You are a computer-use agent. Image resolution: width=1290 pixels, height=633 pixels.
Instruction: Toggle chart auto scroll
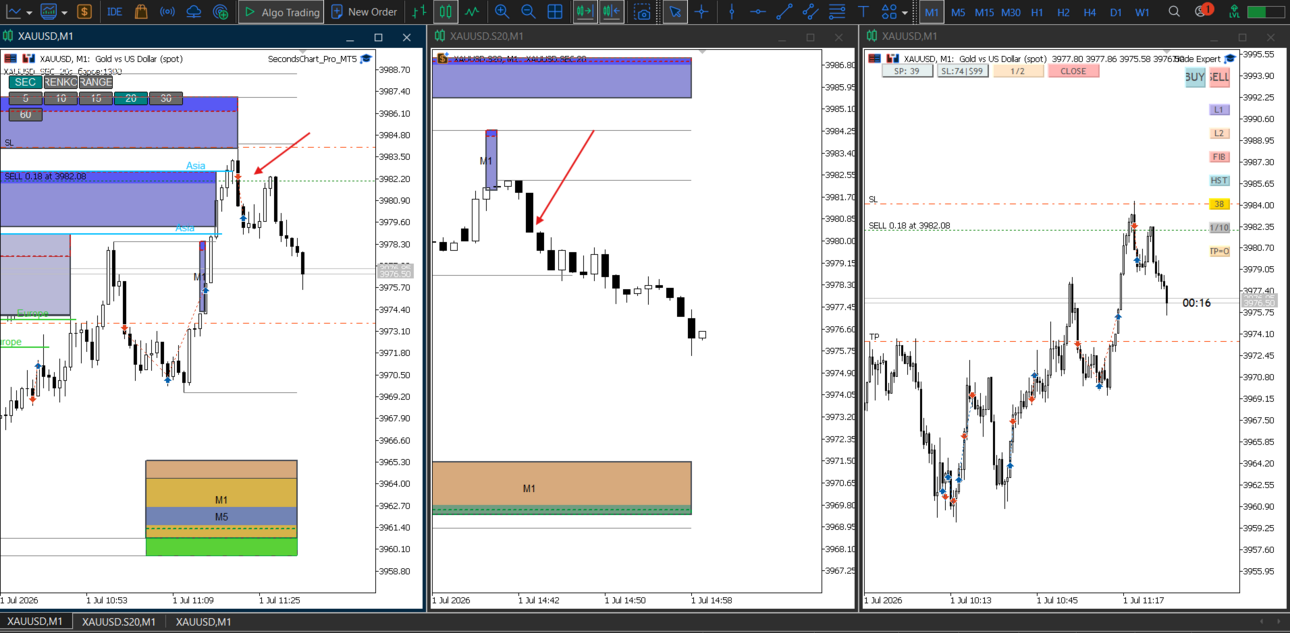585,12
